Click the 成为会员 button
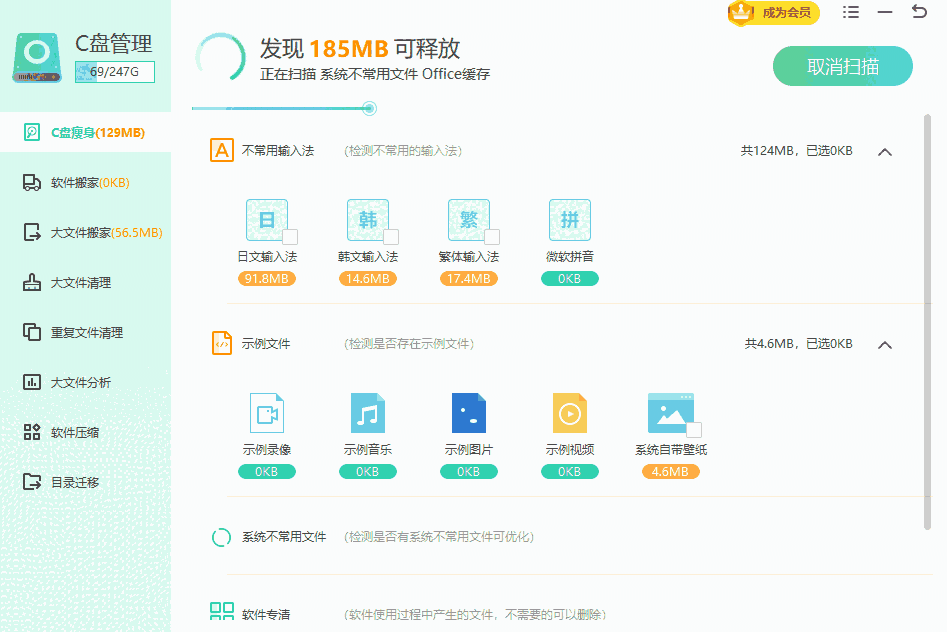This screenshot has width=947, height=632. (773, 13)
